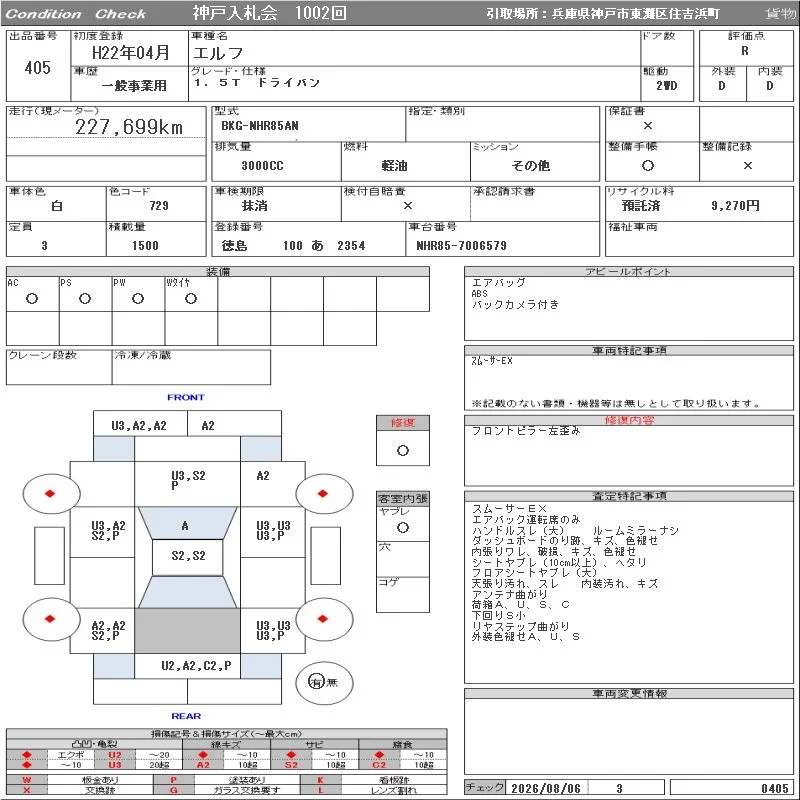Select the PS equipment circle mark

[x=85, y=298]
